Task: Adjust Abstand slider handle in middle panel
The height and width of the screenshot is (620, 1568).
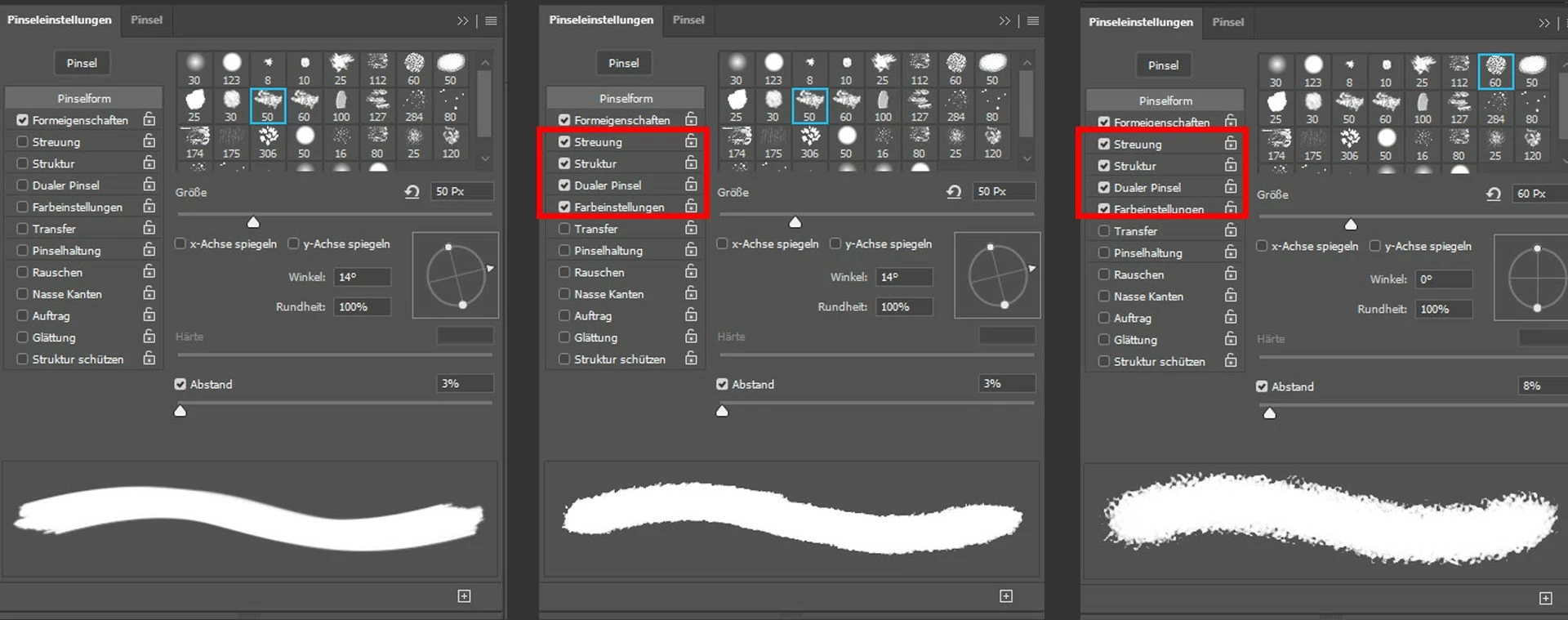Action: (722, 411)
